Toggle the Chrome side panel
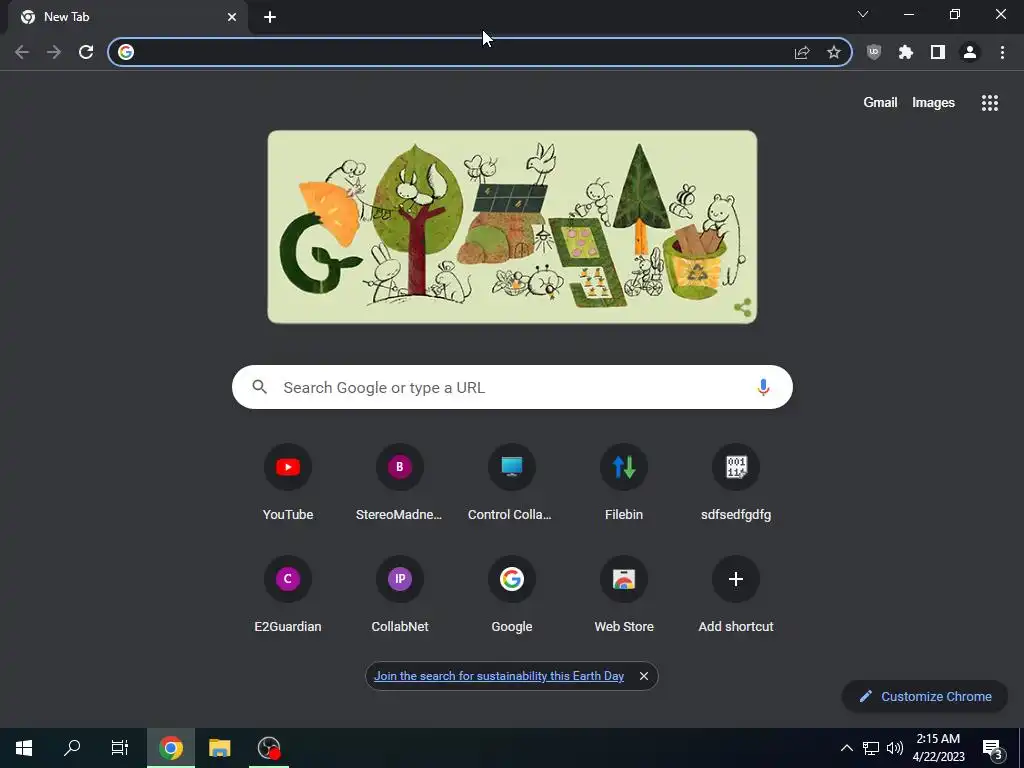This screenshot has width=1024, height=768. point(938,52)
